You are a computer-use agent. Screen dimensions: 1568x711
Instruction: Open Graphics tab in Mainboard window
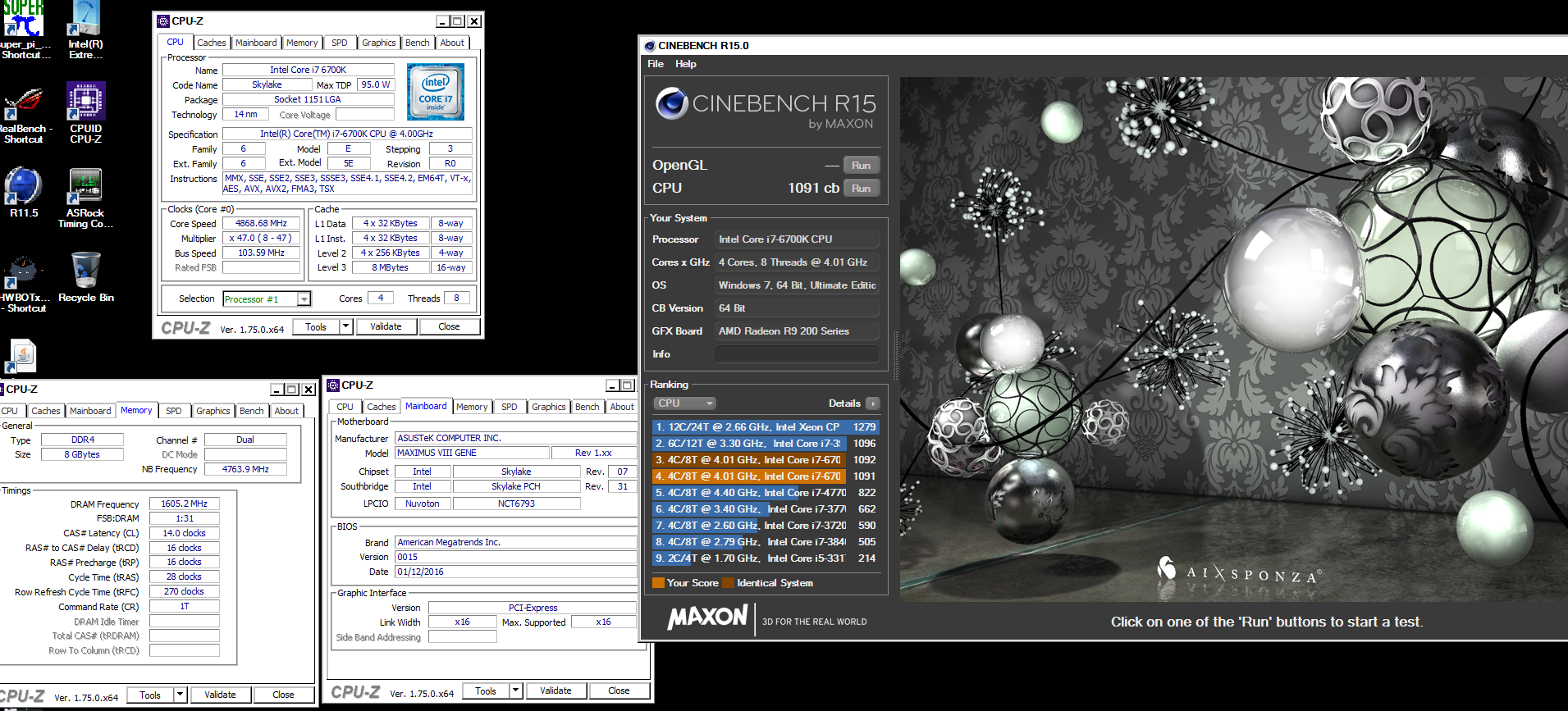548,407
